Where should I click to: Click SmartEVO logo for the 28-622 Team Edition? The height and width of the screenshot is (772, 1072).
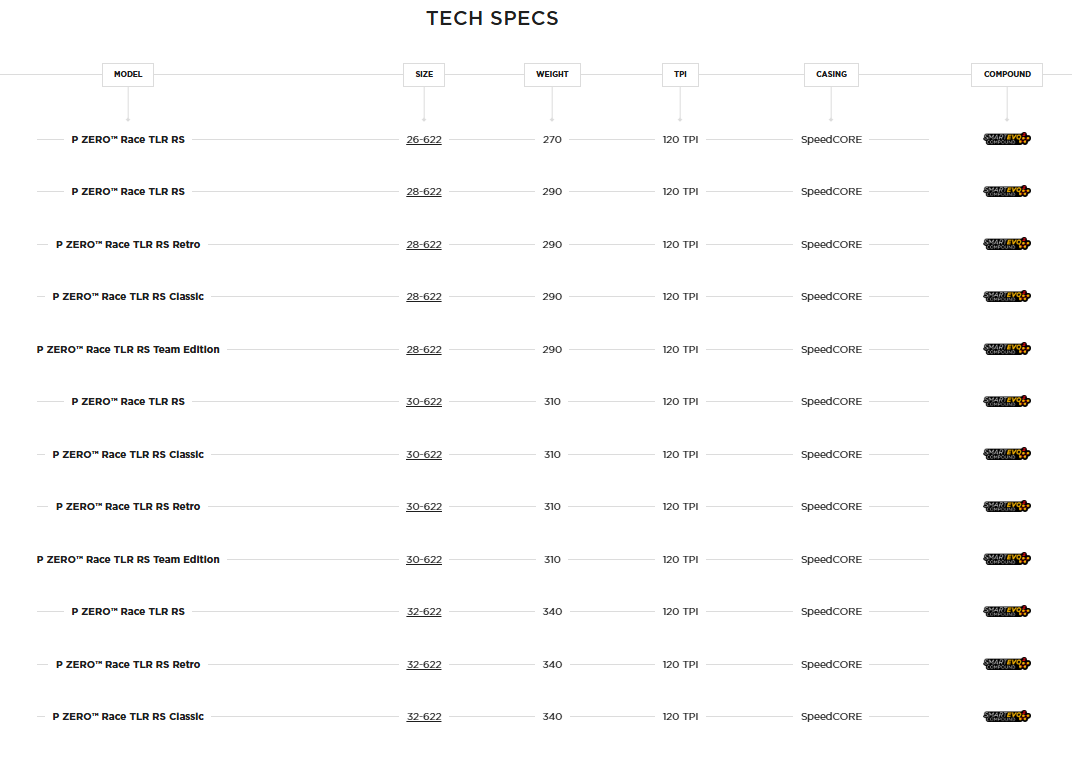(x=1006, y=350)
